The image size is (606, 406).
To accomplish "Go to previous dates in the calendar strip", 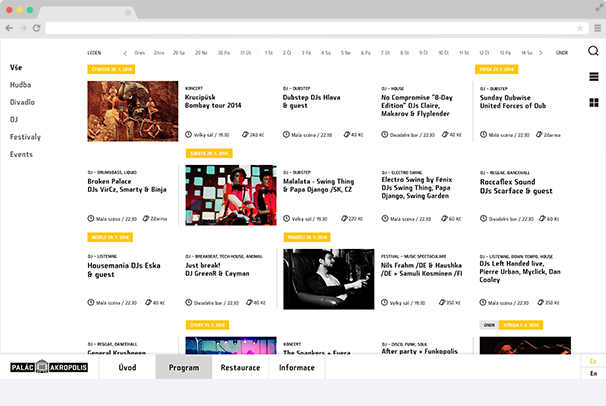I will tap(125, 52).
